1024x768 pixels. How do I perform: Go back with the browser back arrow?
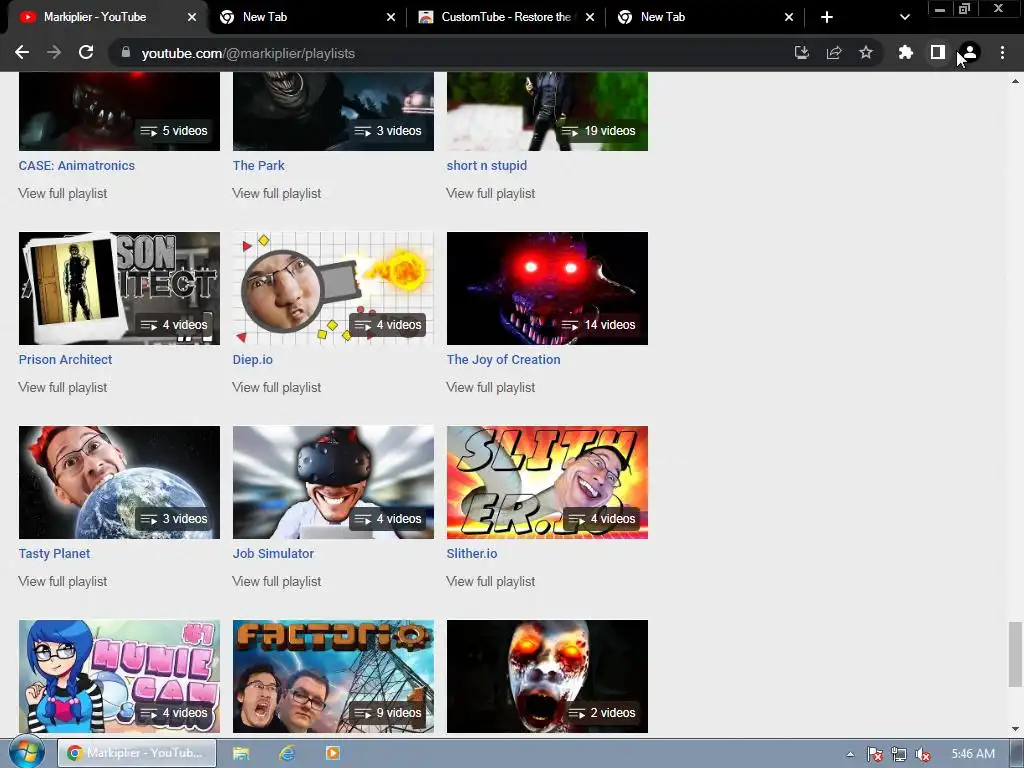coord(22,53)
